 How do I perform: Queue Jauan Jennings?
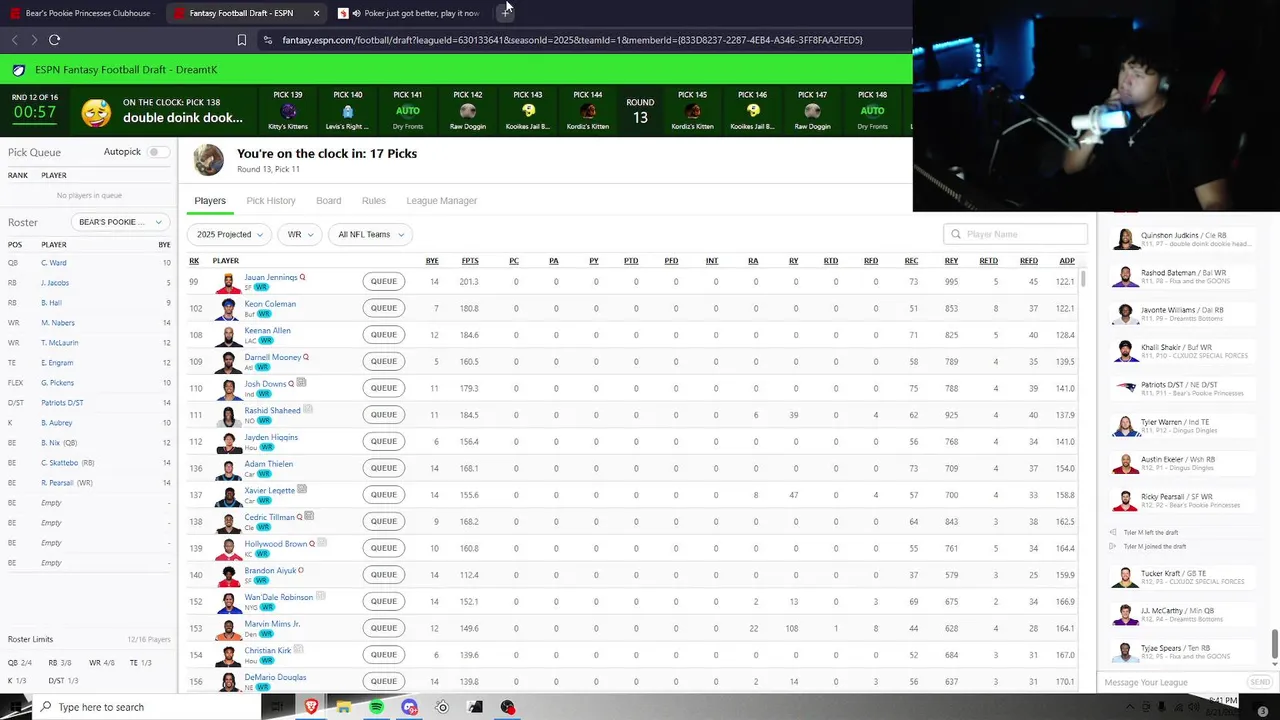[x=384, y=281]
